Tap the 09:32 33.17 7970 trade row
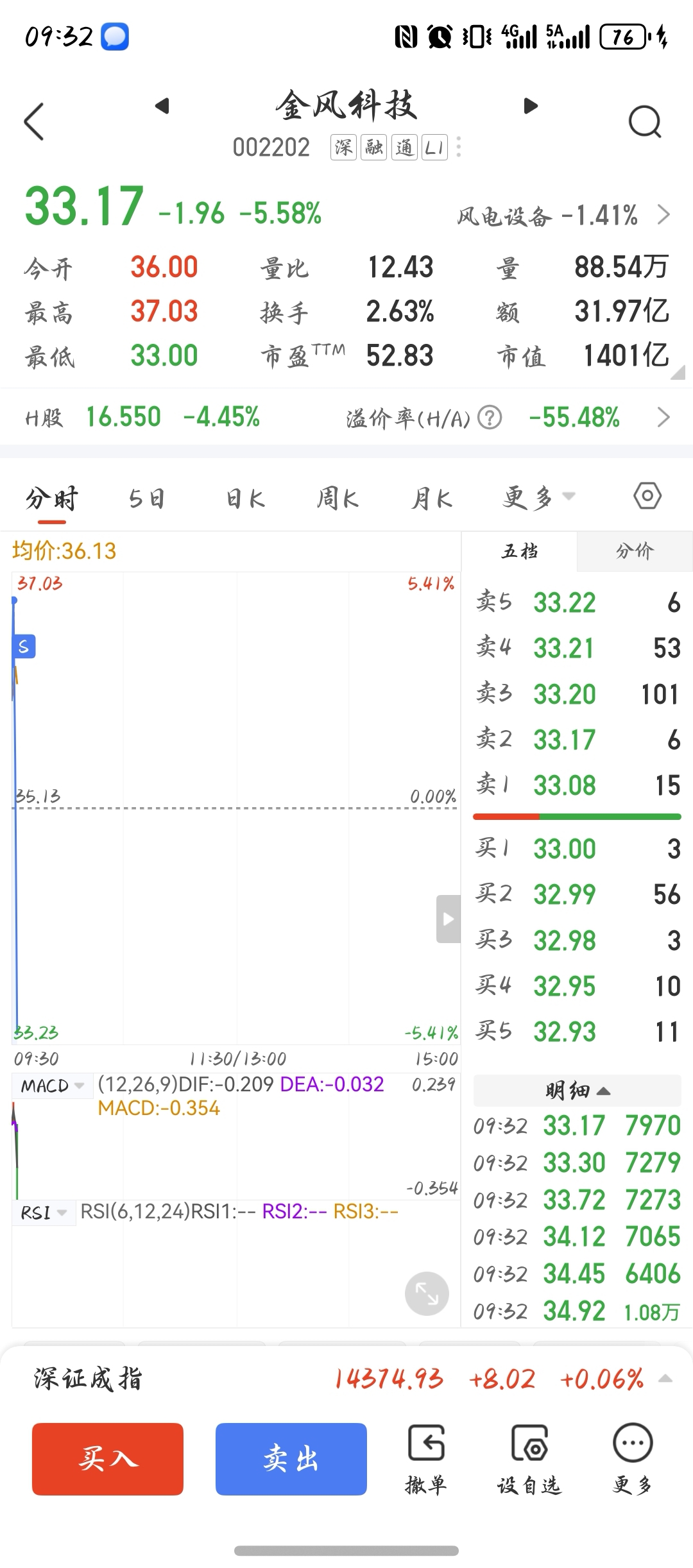The image size is (693, 1568). click(577, 1125)
